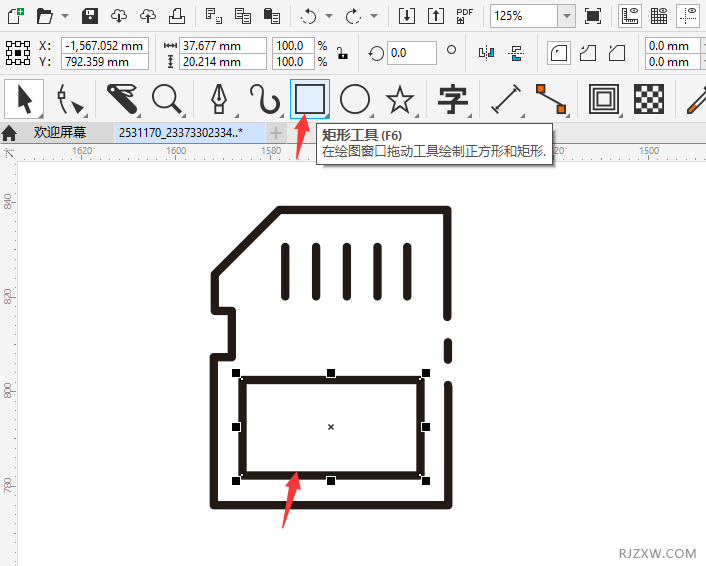Click the selected rectangle's center X marker
706x566 pixels.
coord(331,427)
